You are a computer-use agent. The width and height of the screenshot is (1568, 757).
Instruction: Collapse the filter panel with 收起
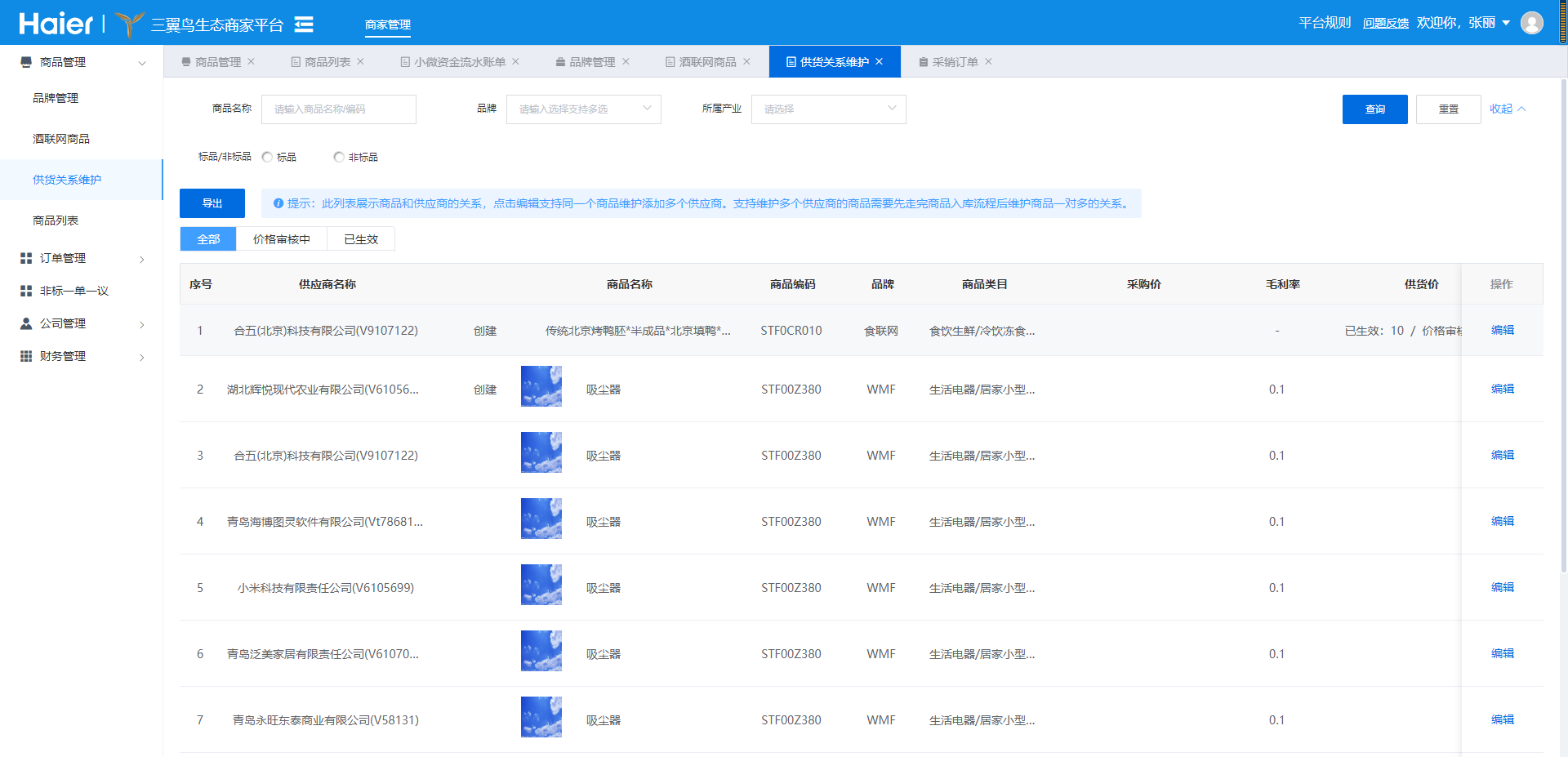click(x=1508, y=109)
